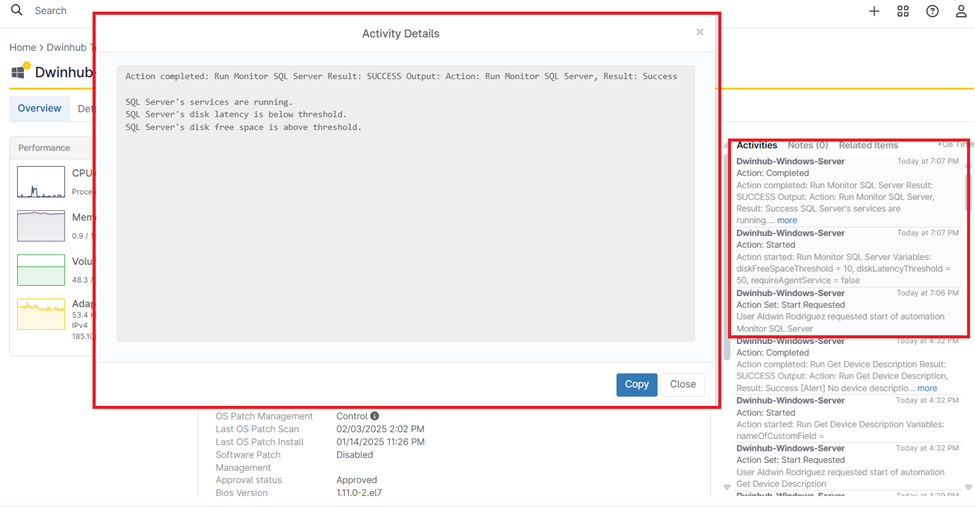975x507 pixels.
Task: Click 'Action: Started' at 7:07 PM activity
Action: [765, 244]
